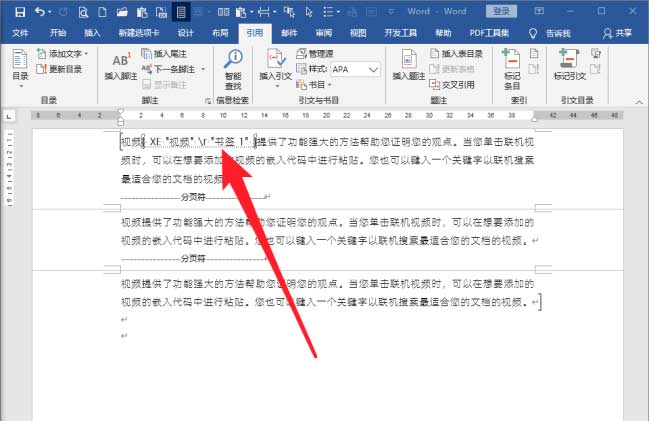Open the undo history dropdown arrow

50,12
